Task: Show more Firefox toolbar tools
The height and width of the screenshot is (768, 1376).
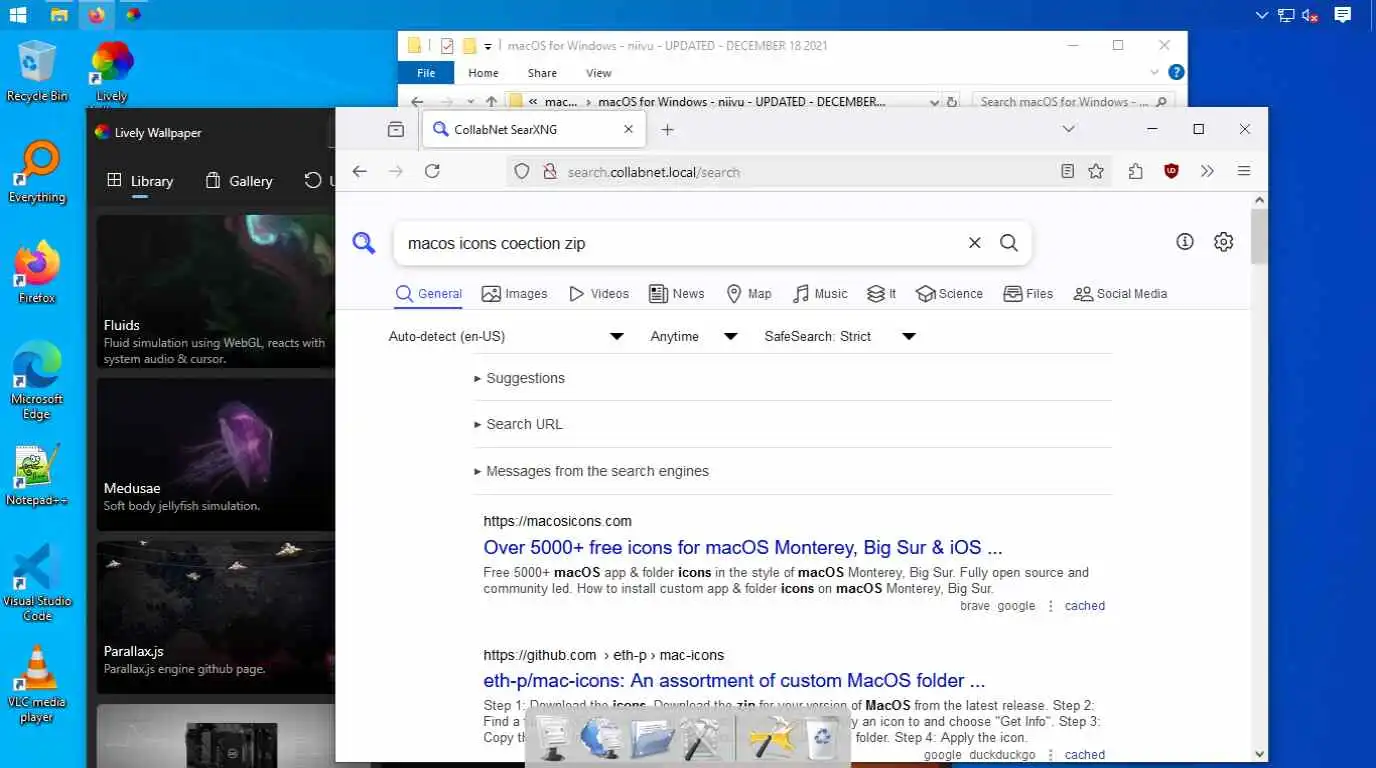Action: pos(1207,172)
